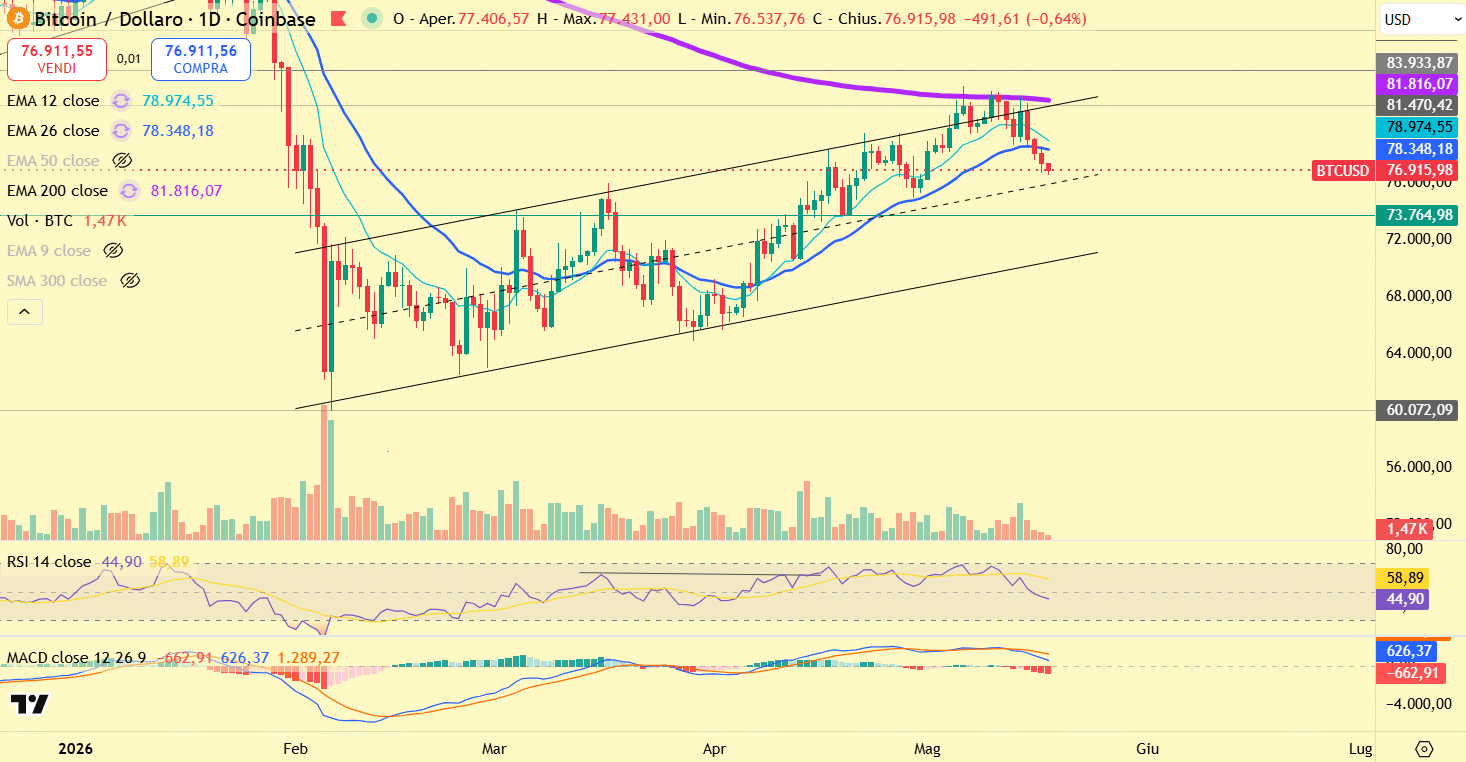This screenshot has height=762, width=1466.
Task: Click the purple 81.816,07 price label
Action: pos(1419,84)
